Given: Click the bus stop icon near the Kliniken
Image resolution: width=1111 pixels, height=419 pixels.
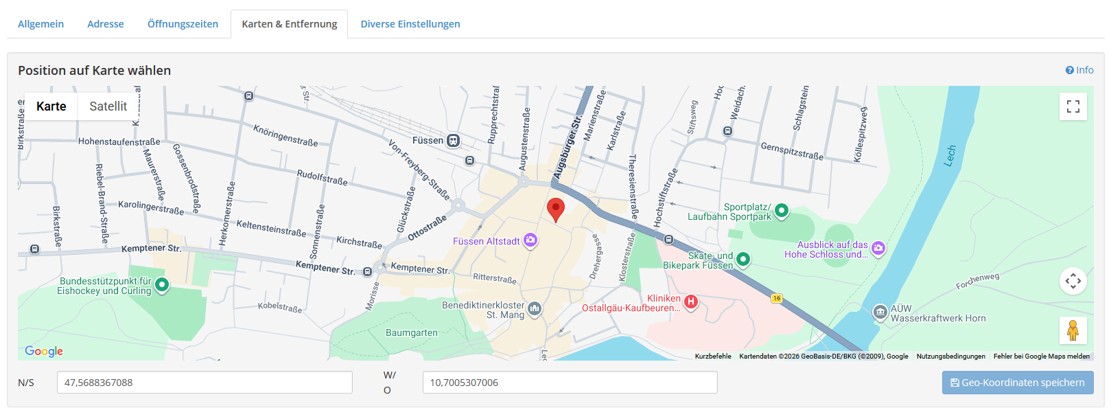Looking at the screenshot, I should click(x=667, y=239).
